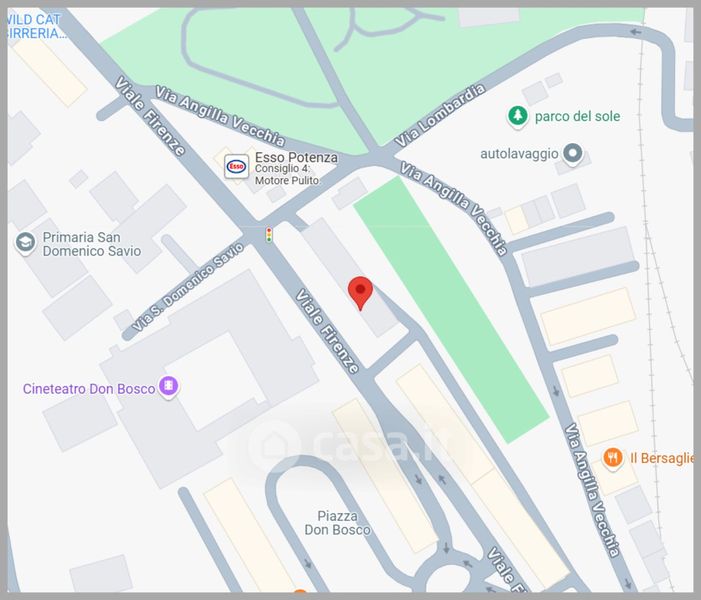Select the Esso gas station icon
This screenshot has height=600, width=701.
[x=236, y=166]
